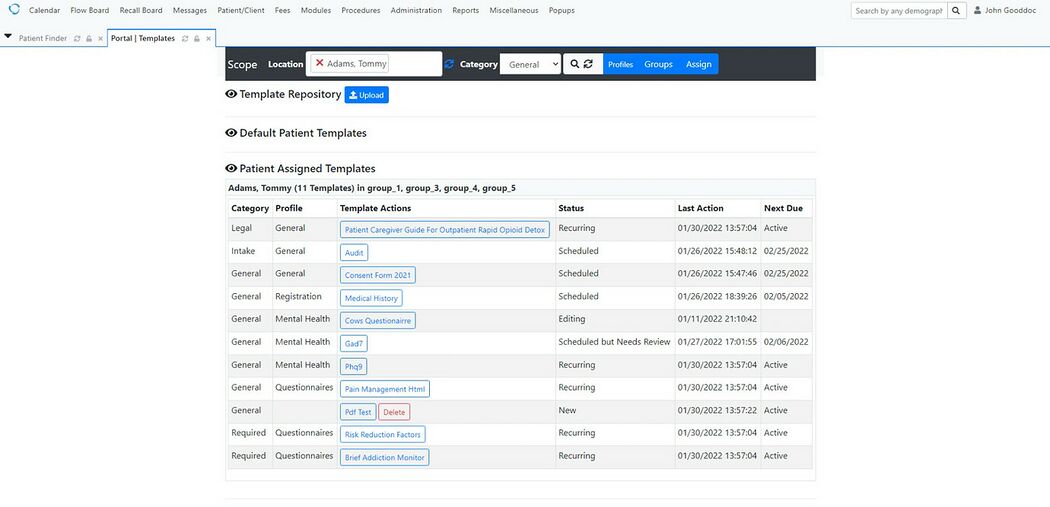Screen dimensions: 1050x507
Task: Click the Upload button
Action: (366, 95)
